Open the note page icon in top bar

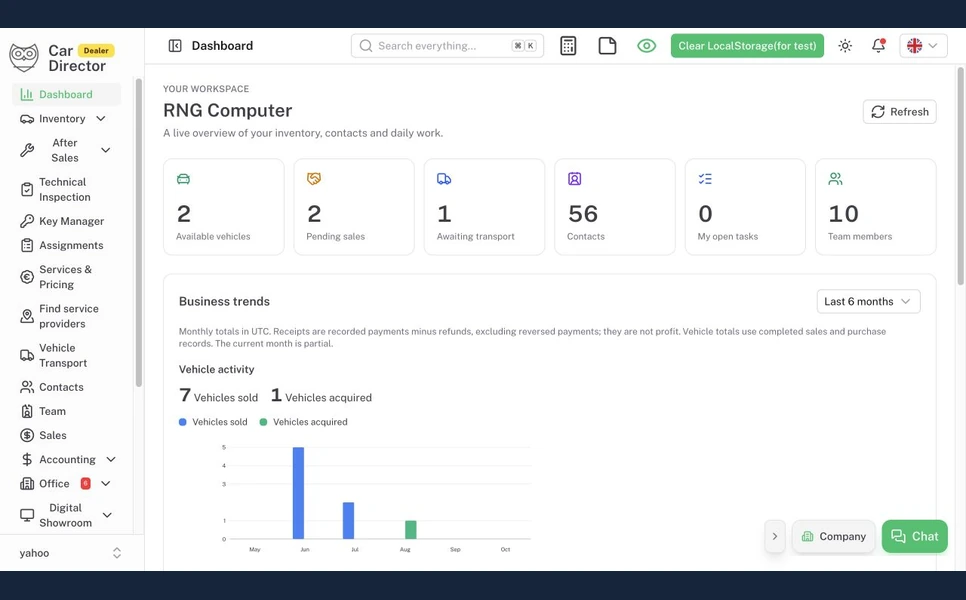pos(607,46)
